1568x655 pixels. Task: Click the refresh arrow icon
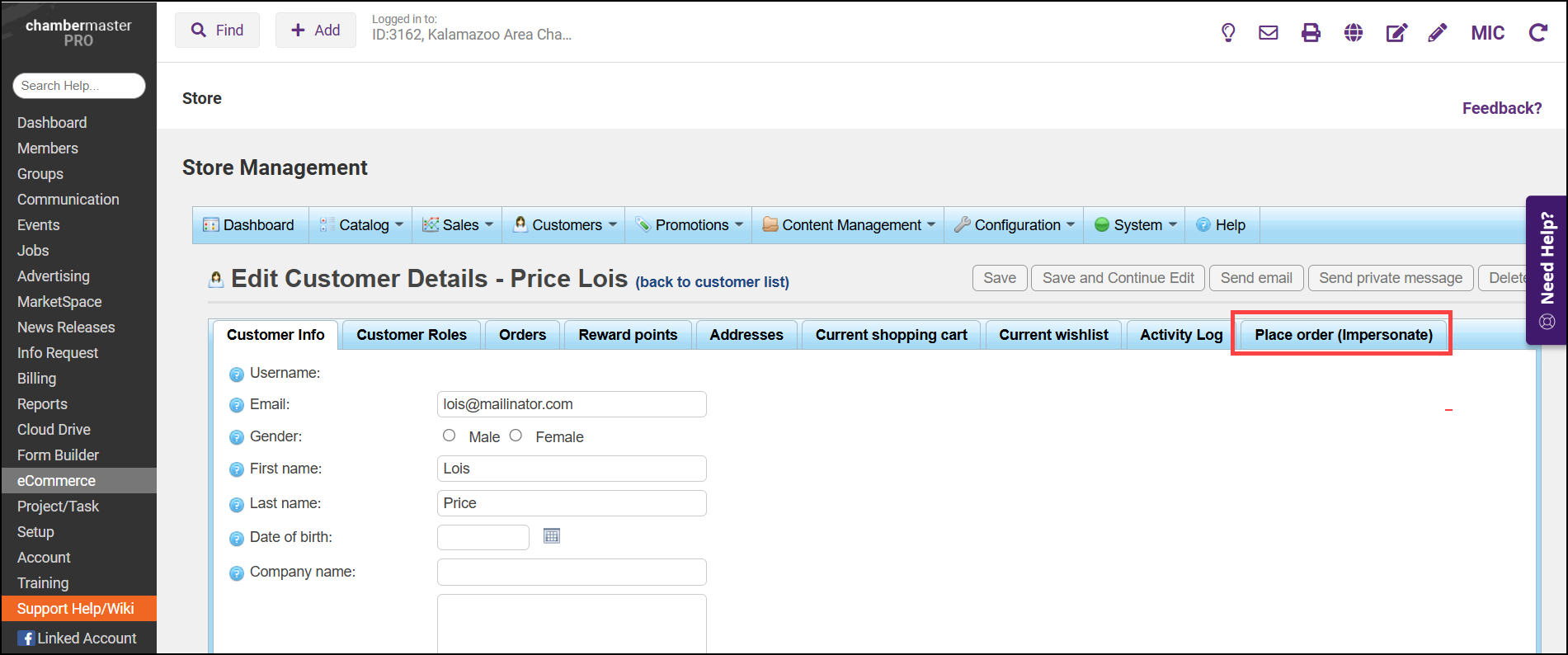(x=1537, y=32)
